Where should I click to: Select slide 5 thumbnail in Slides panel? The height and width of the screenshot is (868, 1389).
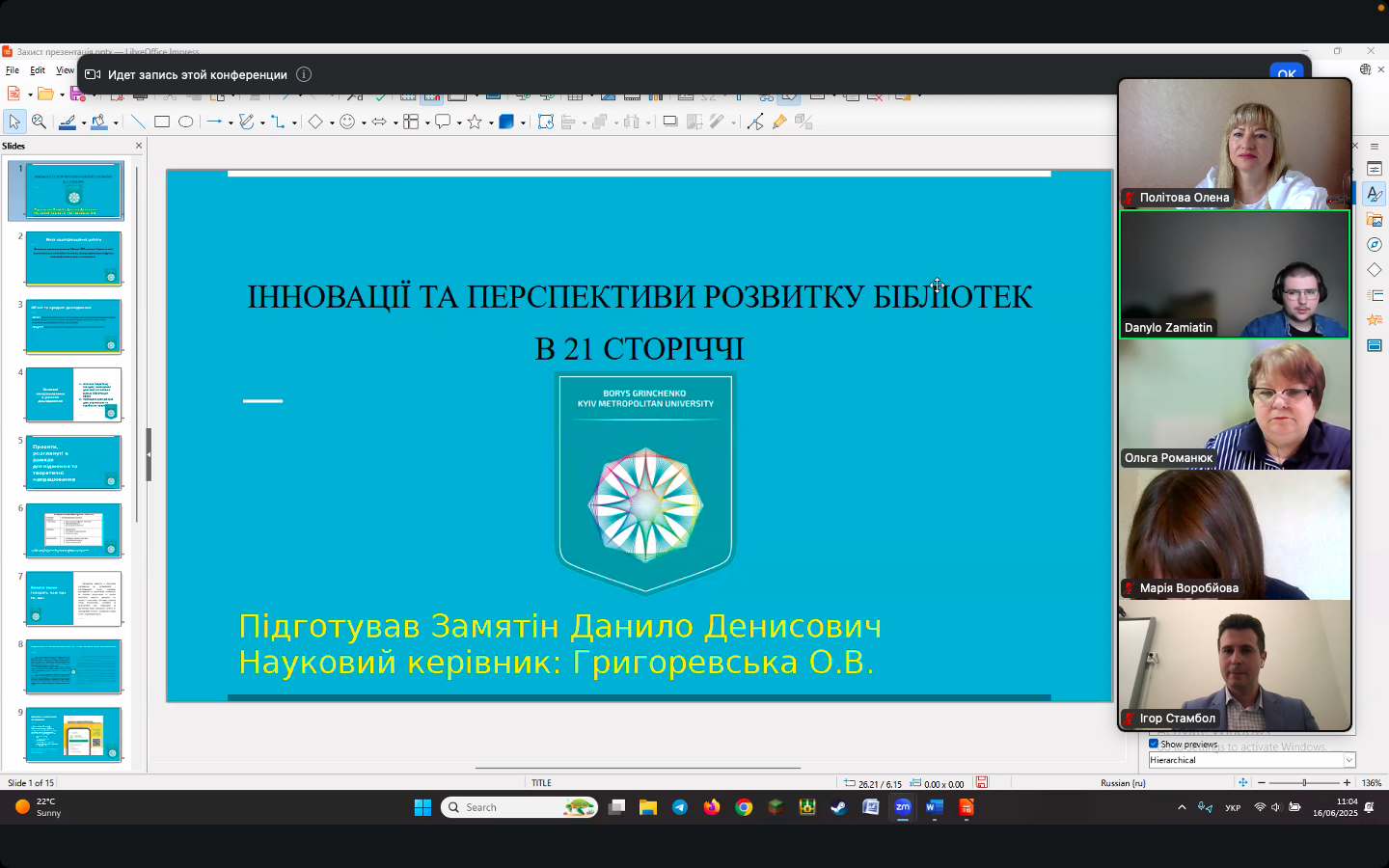[73, 462]
